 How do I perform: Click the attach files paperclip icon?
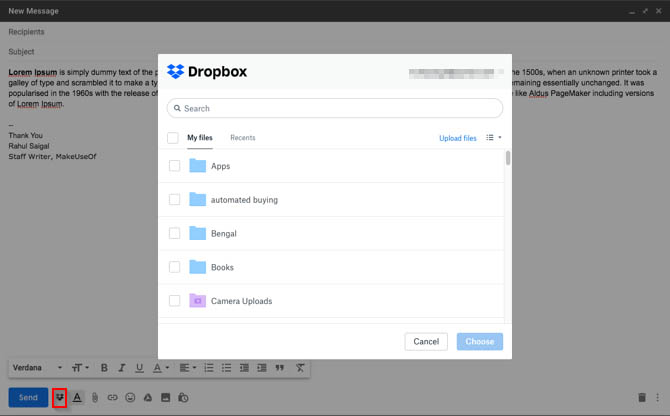95,397
